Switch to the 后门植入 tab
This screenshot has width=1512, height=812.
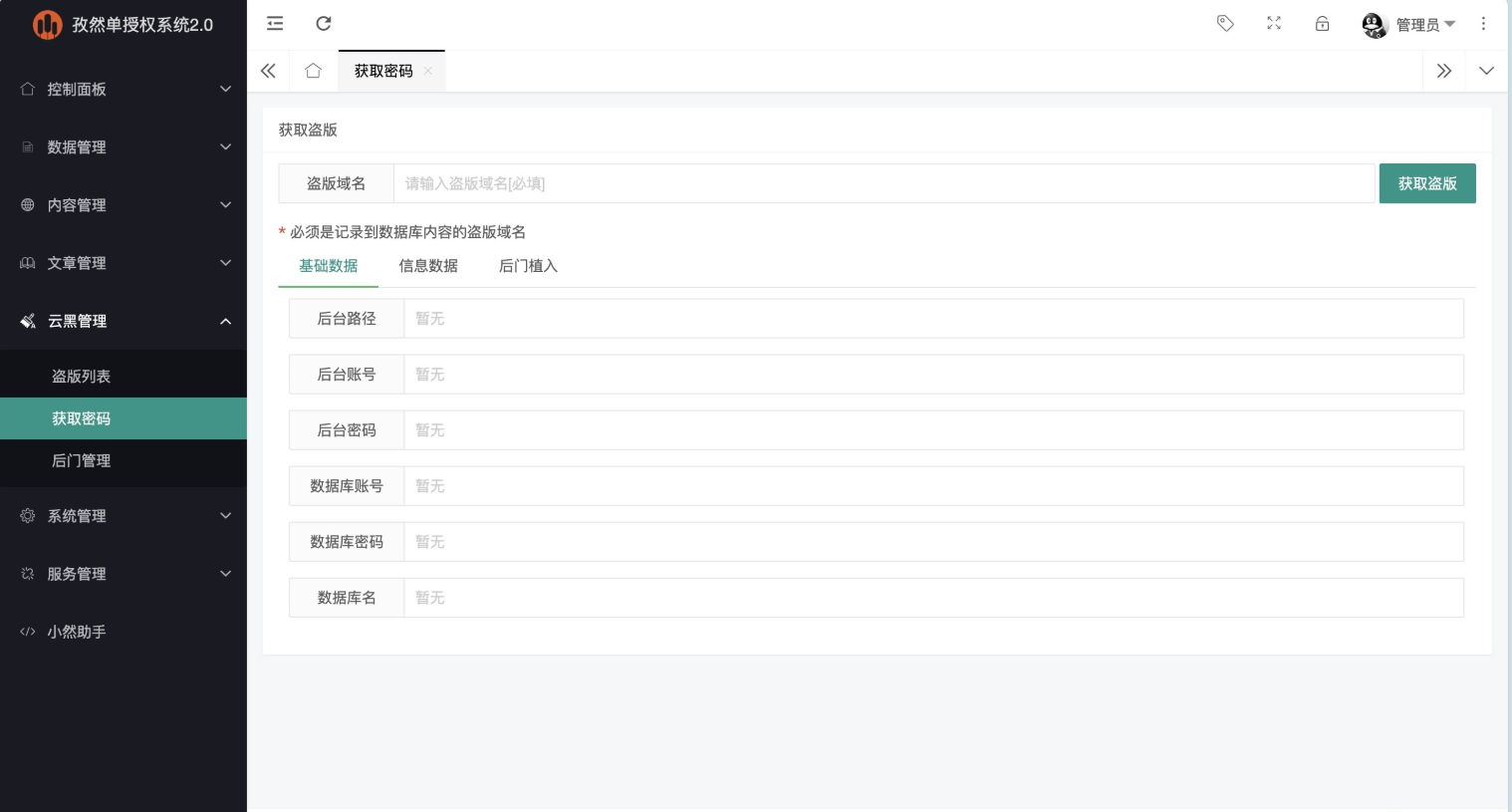(528, 266)
